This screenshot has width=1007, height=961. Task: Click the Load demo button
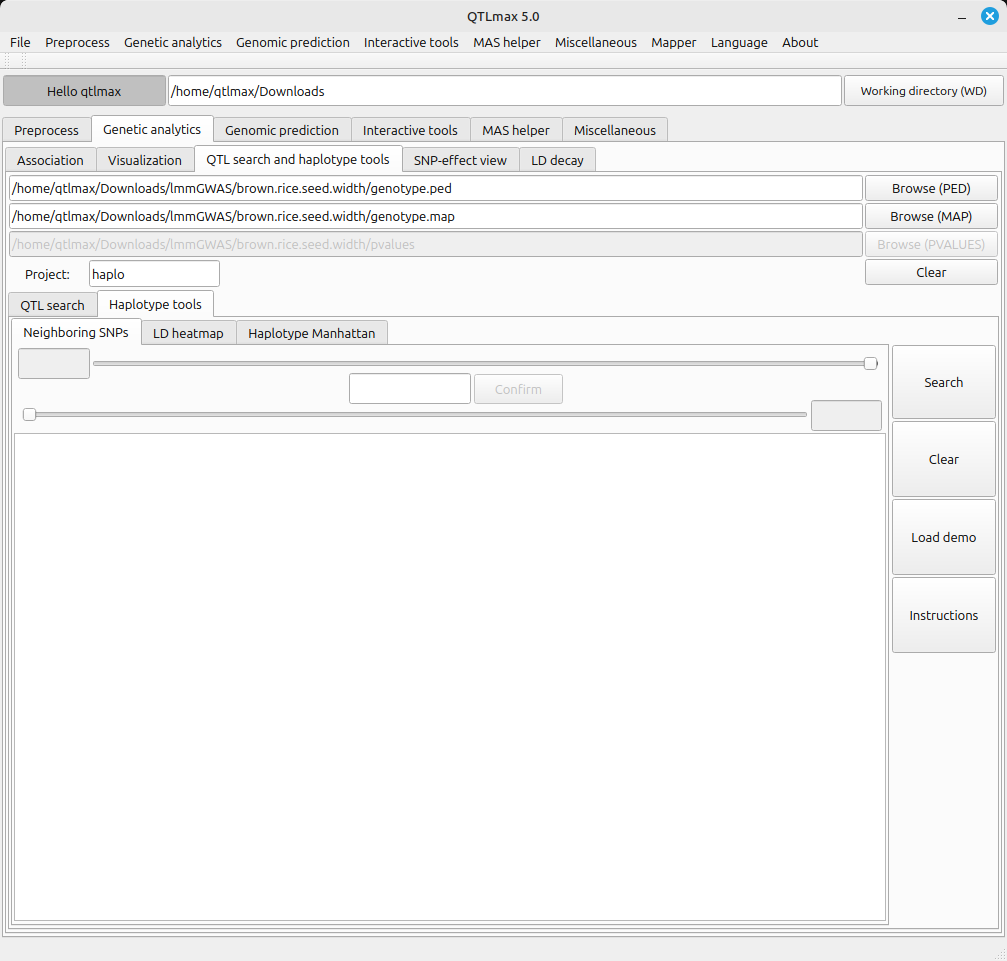pyautogui.click(x=943, y=537)
